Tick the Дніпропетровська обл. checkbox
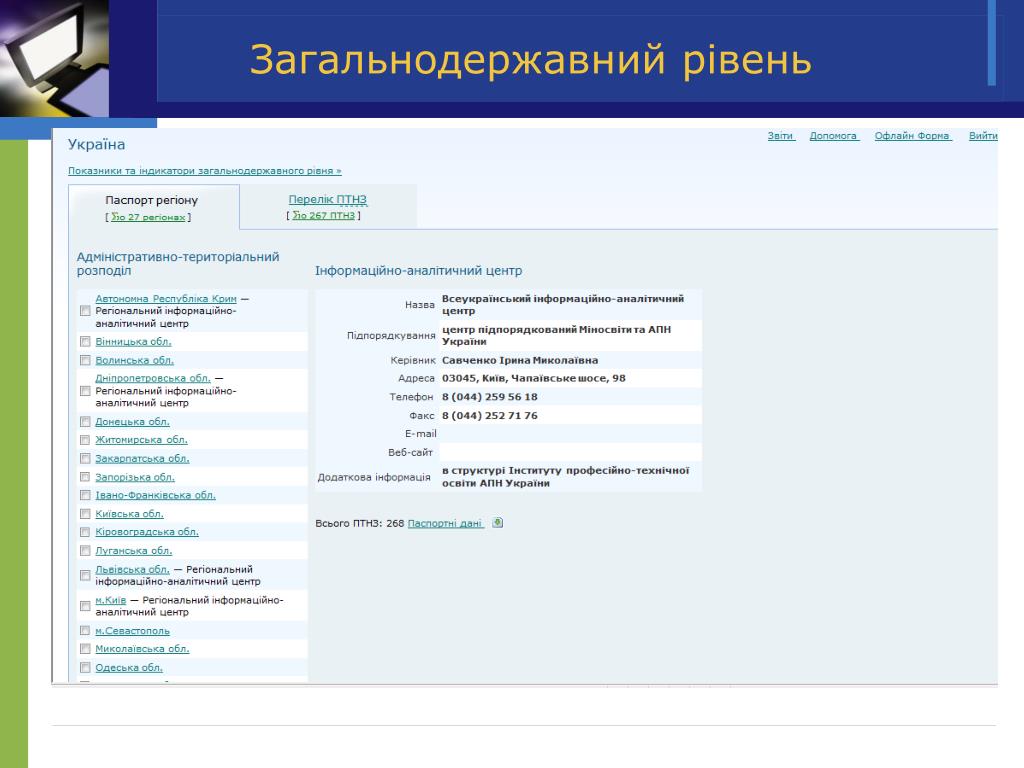1024x768 pixels. point(85,391)
